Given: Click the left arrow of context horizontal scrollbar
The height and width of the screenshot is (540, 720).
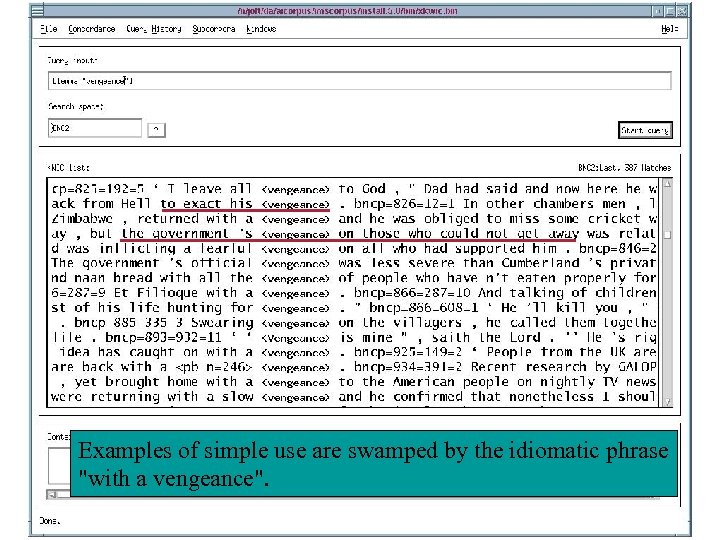Looking at the screenshot, I should pyautogui.click(x=52, y=495).
